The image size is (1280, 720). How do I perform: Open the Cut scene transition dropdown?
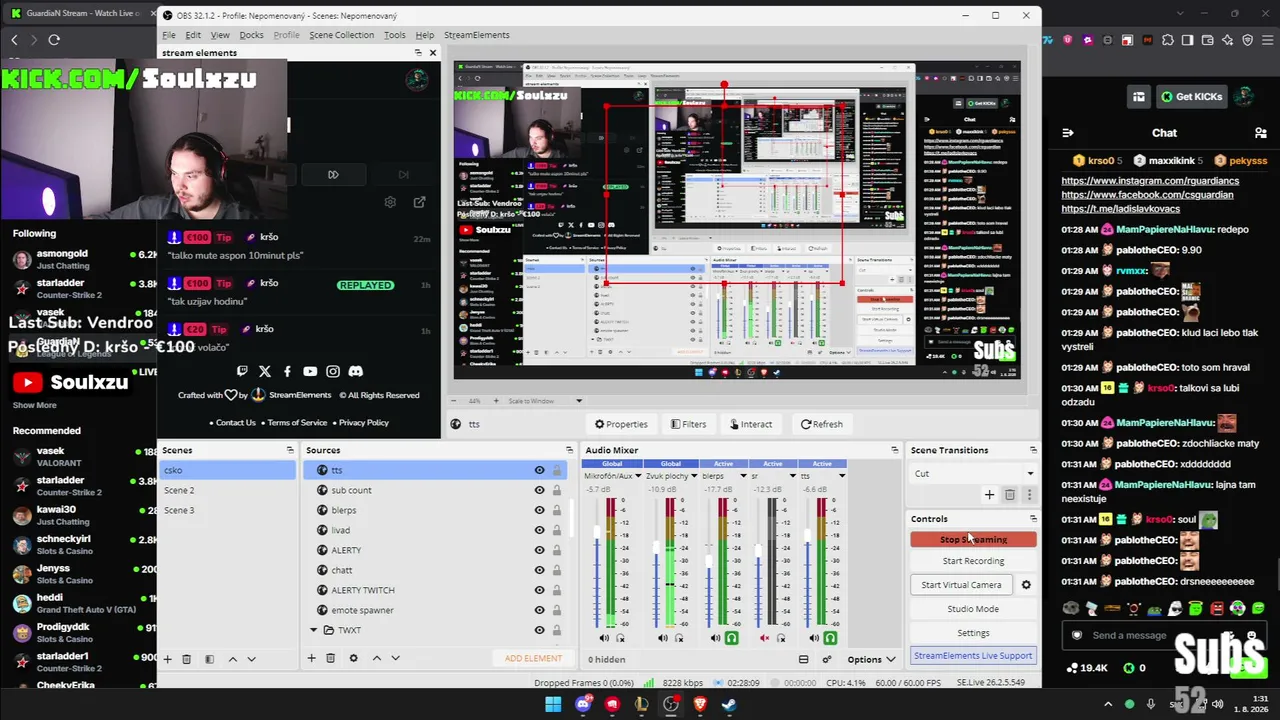click(973, 474)
